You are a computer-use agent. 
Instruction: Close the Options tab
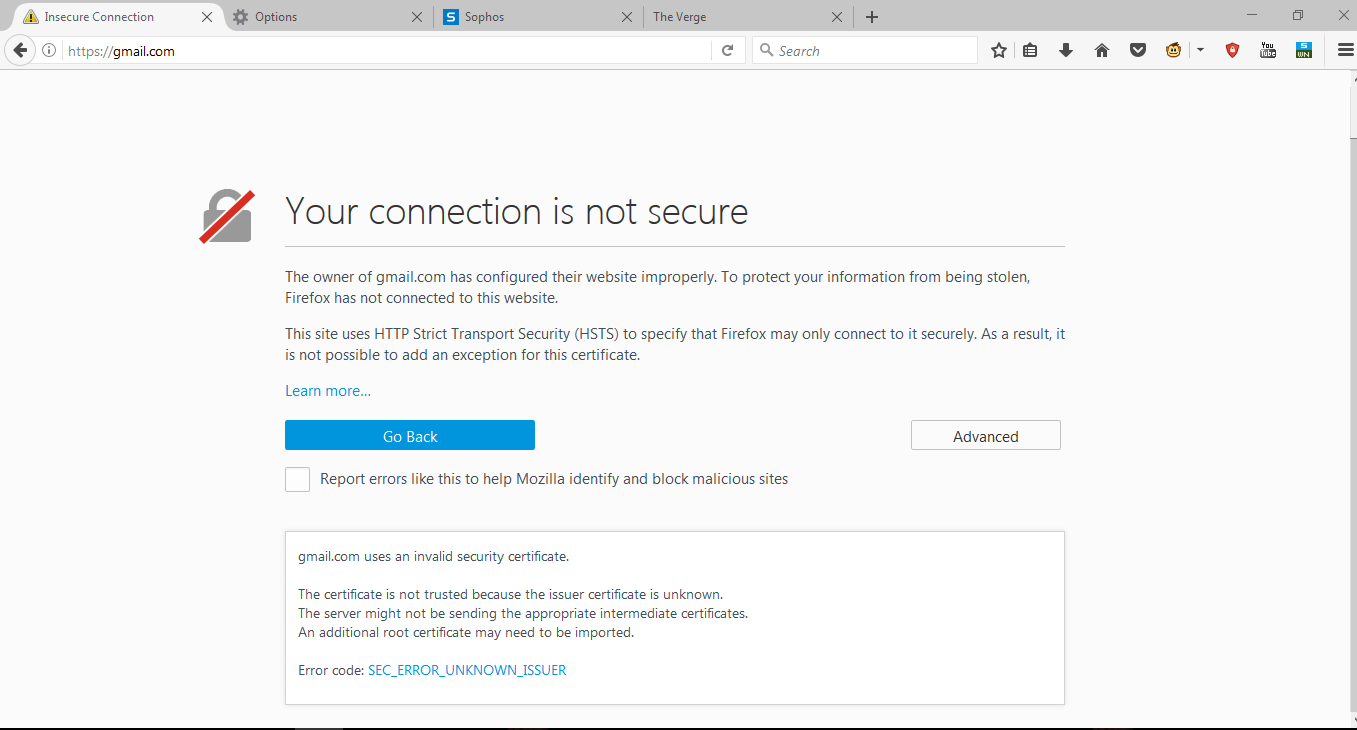(417, 17)
